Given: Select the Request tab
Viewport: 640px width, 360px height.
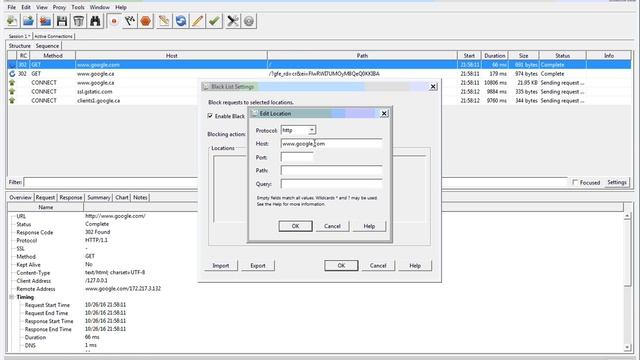Looking at the screenshot, I should (45, 198).
